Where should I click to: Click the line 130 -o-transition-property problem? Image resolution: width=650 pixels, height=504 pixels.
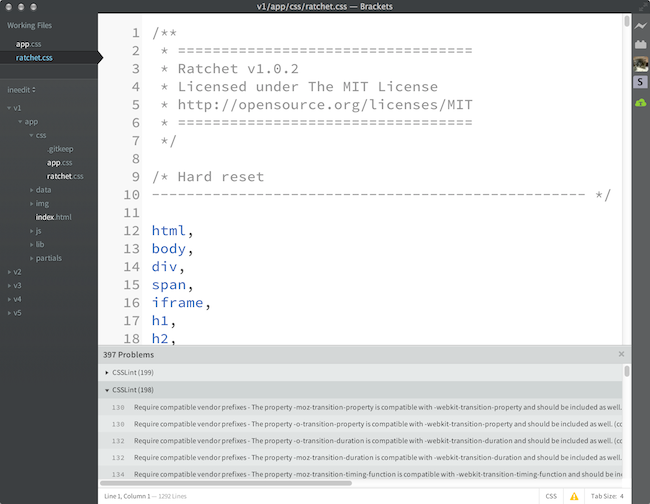pos(360,424)
